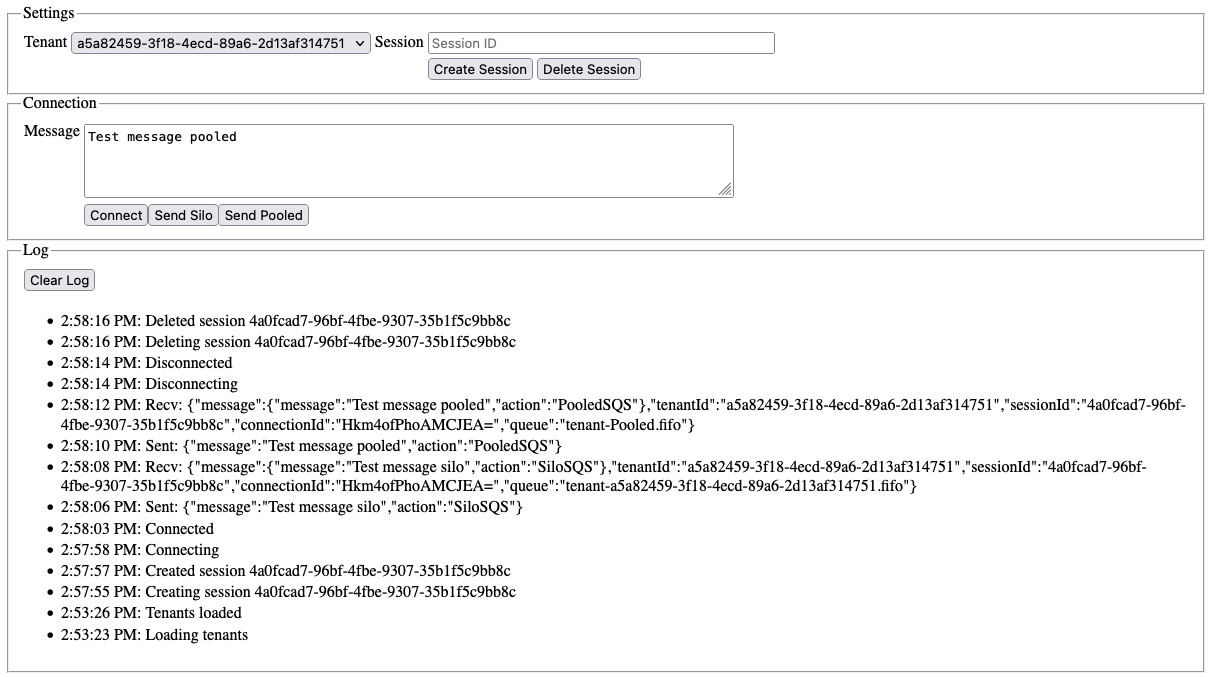Click the 'Connected' log entry at 2:58:03

pyautogui.click(x=137, y=529)
